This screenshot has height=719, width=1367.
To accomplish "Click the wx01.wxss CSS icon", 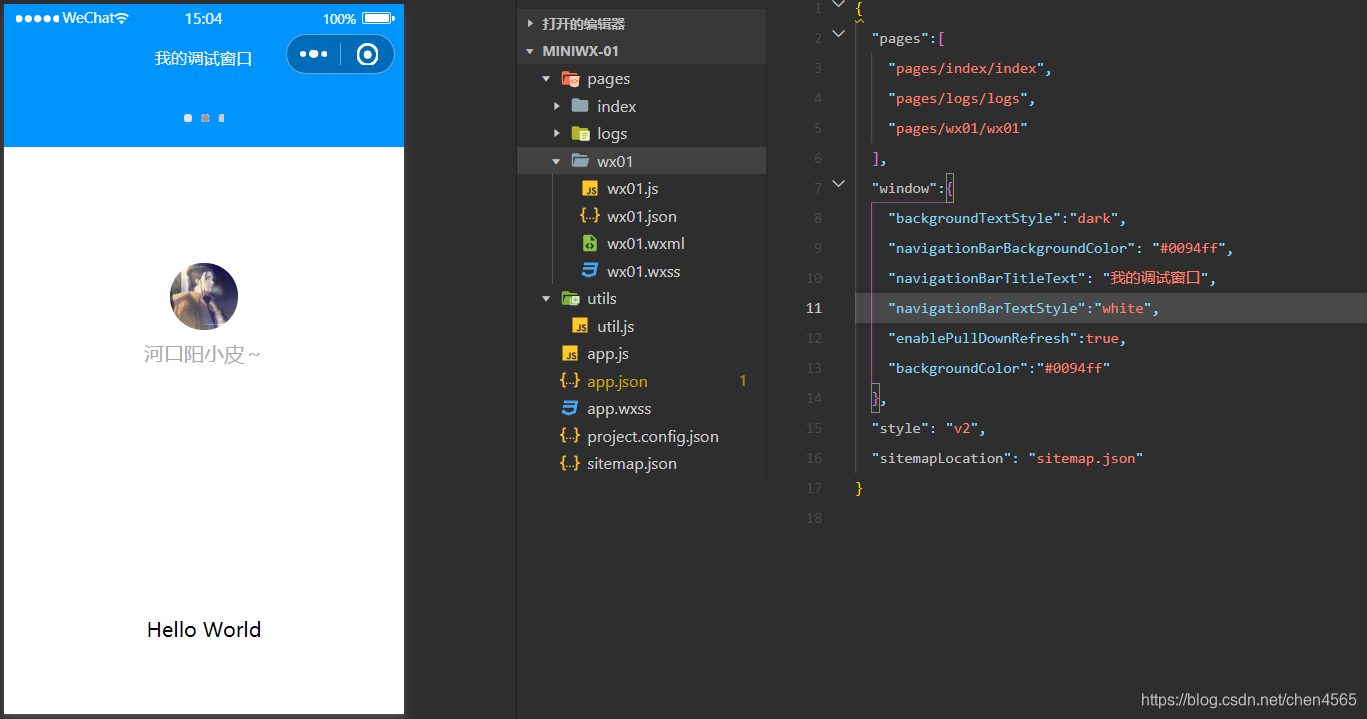I will [x=590, y=271].
